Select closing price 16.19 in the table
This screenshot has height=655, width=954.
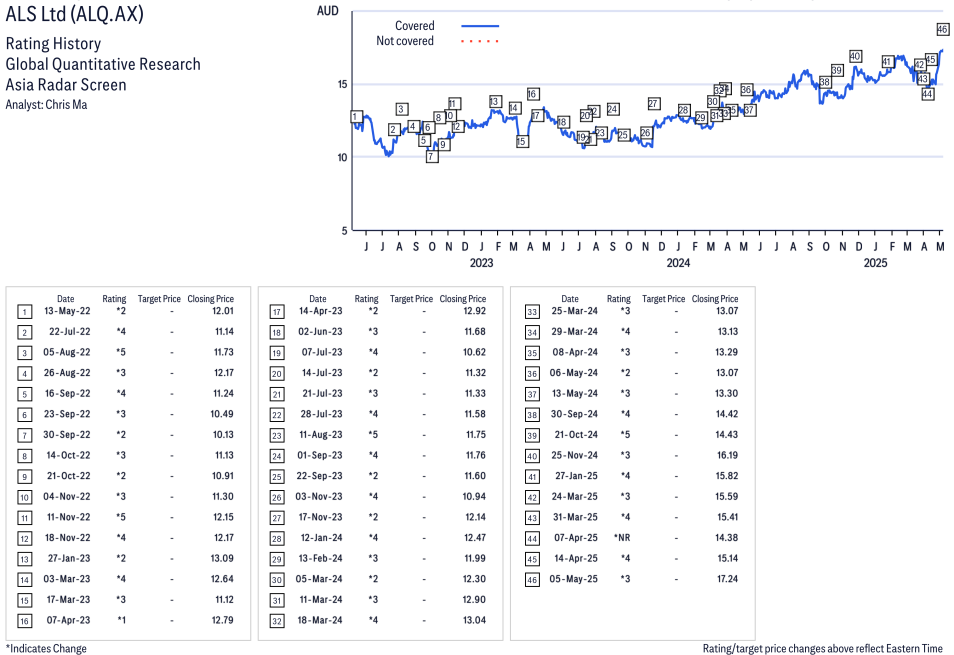pos(727,455)
